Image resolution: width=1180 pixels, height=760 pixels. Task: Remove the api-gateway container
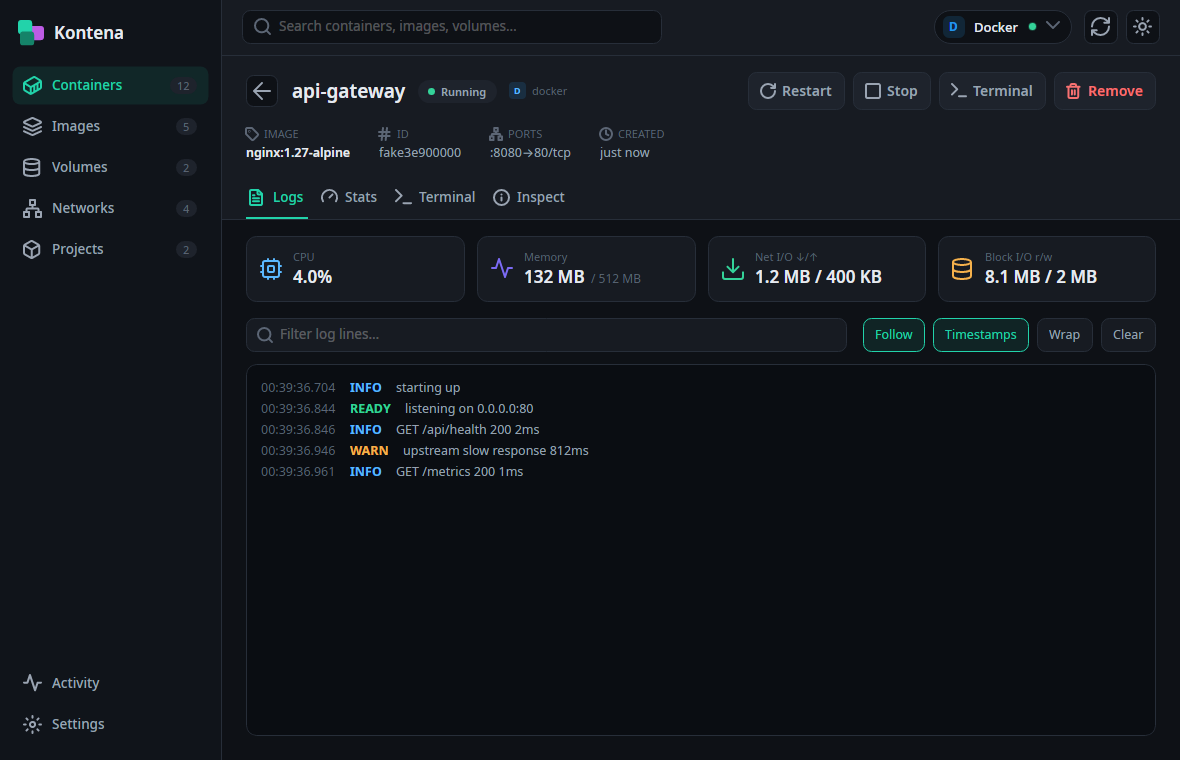pyautogui.click(x=1105, y=91)
